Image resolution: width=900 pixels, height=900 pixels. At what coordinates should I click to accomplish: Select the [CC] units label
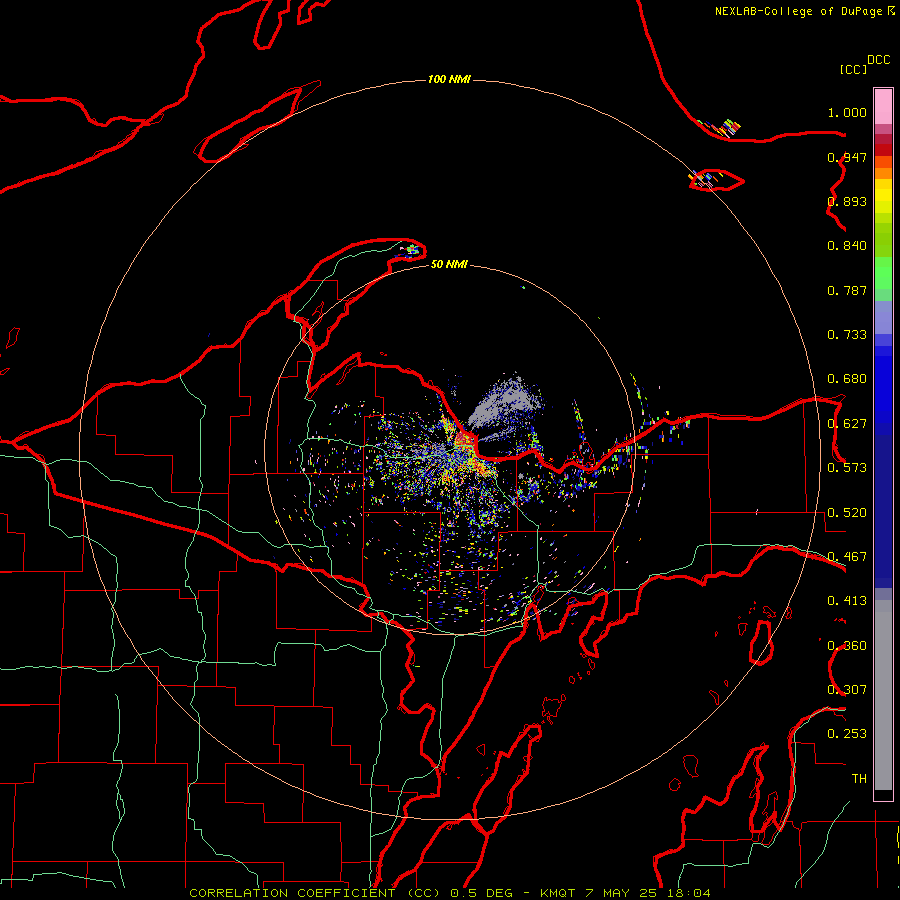click(853, 69)
